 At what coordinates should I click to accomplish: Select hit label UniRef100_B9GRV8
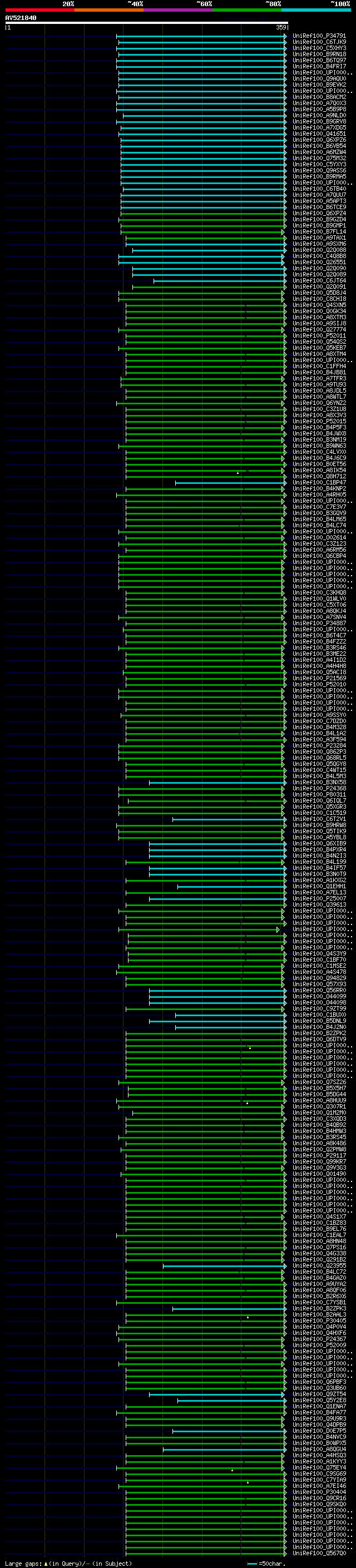tap(319, 121)
